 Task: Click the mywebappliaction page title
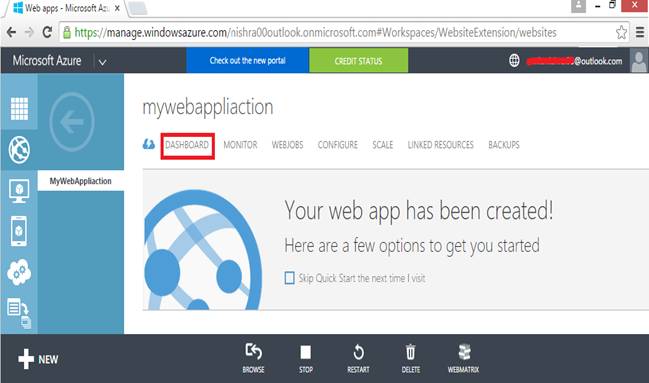pos(208,107)
